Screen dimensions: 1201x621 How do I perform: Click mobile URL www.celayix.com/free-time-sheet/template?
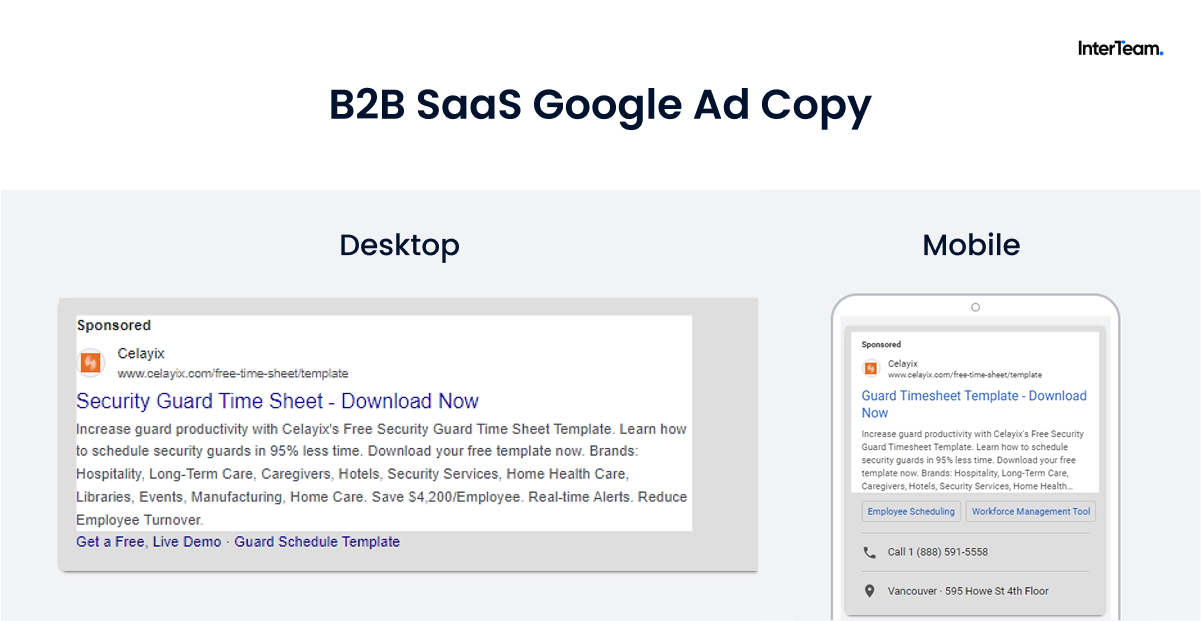[965, 375]
